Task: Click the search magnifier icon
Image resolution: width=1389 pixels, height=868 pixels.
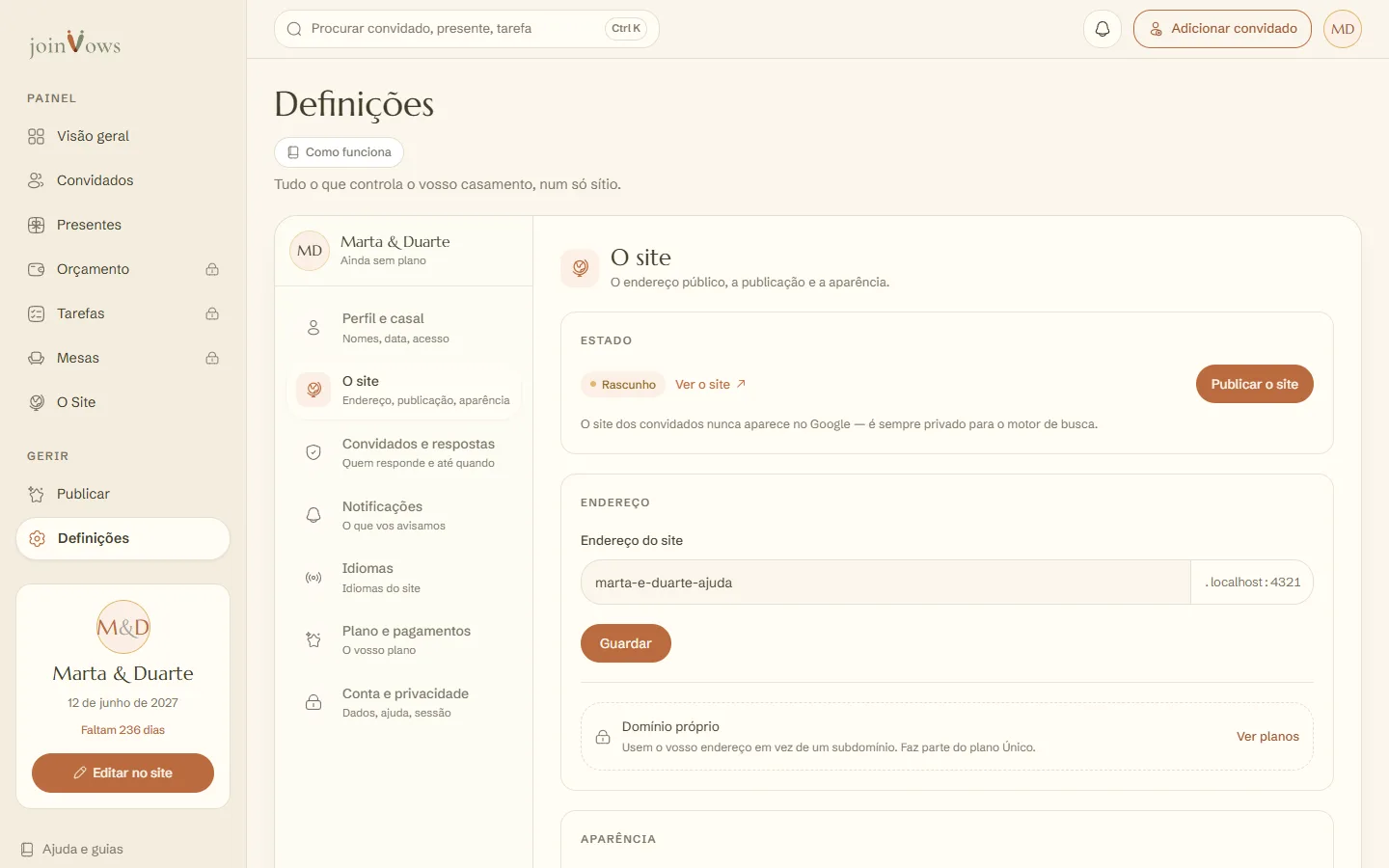Action: click(x=295, y=29)
